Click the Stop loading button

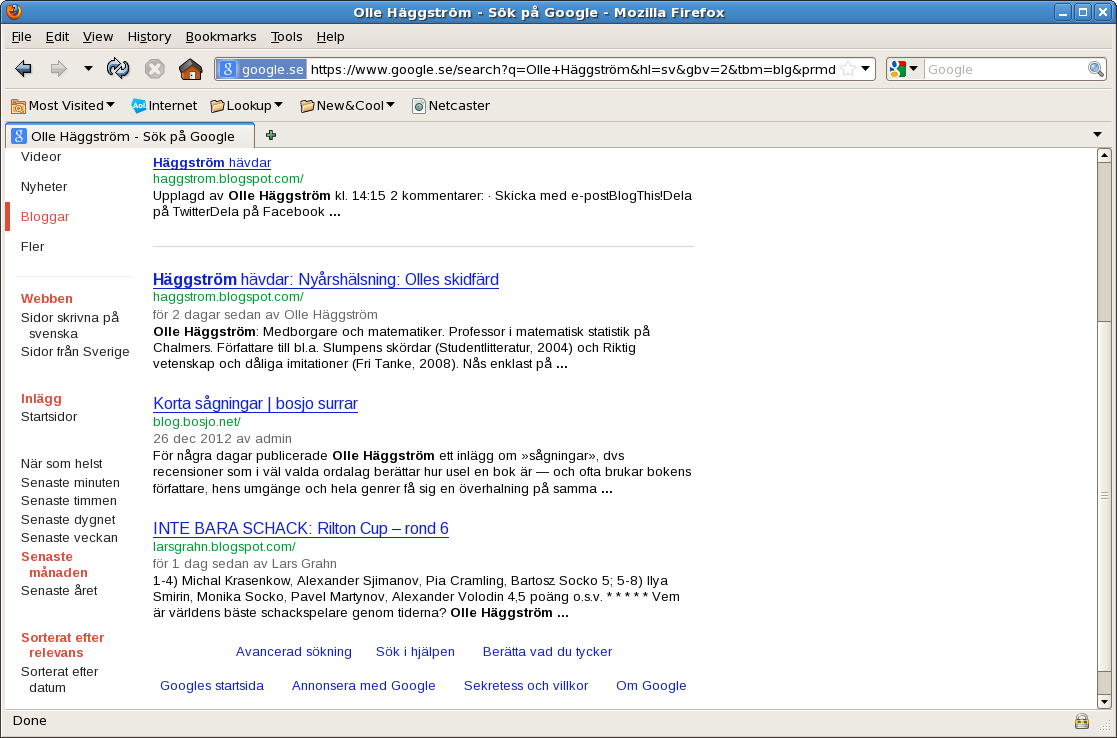click(155, 69)
